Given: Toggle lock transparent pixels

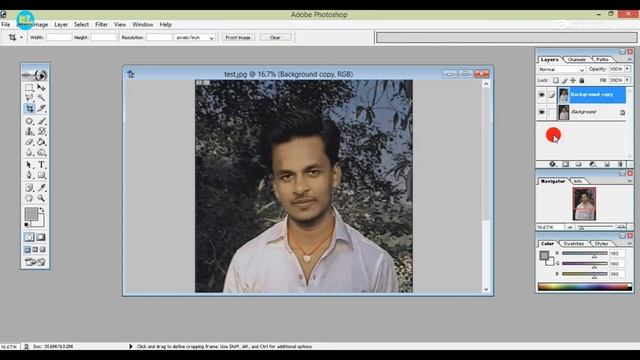Looking at the screenshot, I should point(556,80).
